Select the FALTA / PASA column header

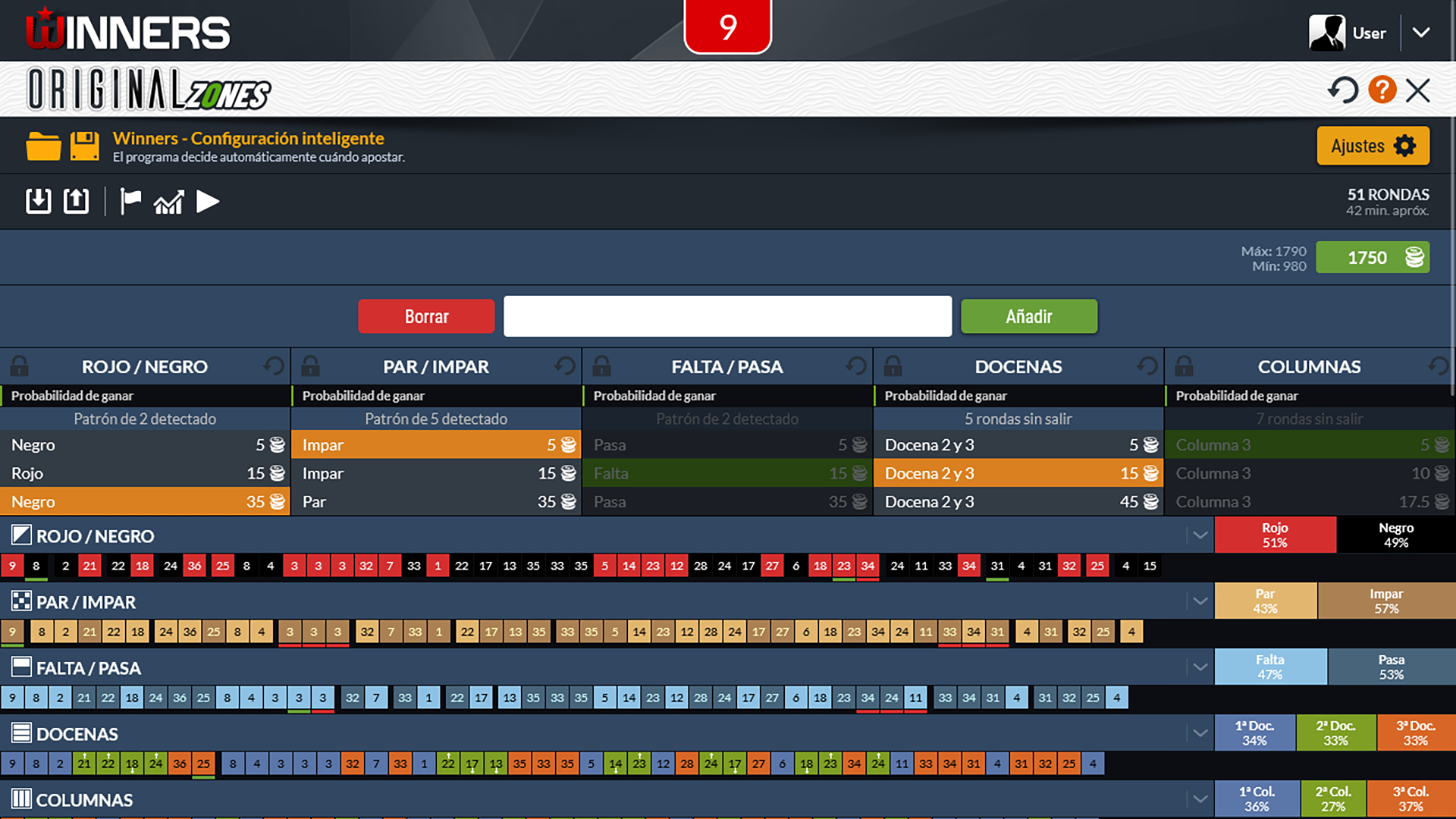click(727, 366)
